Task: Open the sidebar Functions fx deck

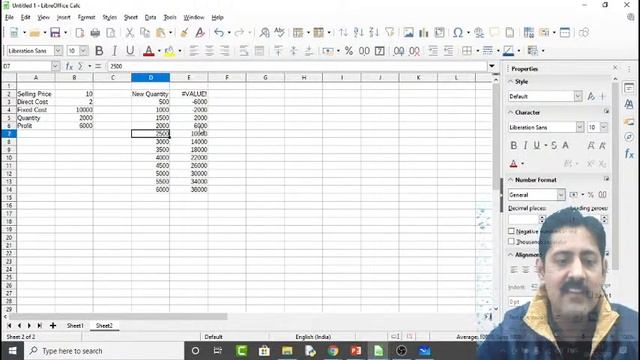Action: pyautogui.click(x=629, y=153)
